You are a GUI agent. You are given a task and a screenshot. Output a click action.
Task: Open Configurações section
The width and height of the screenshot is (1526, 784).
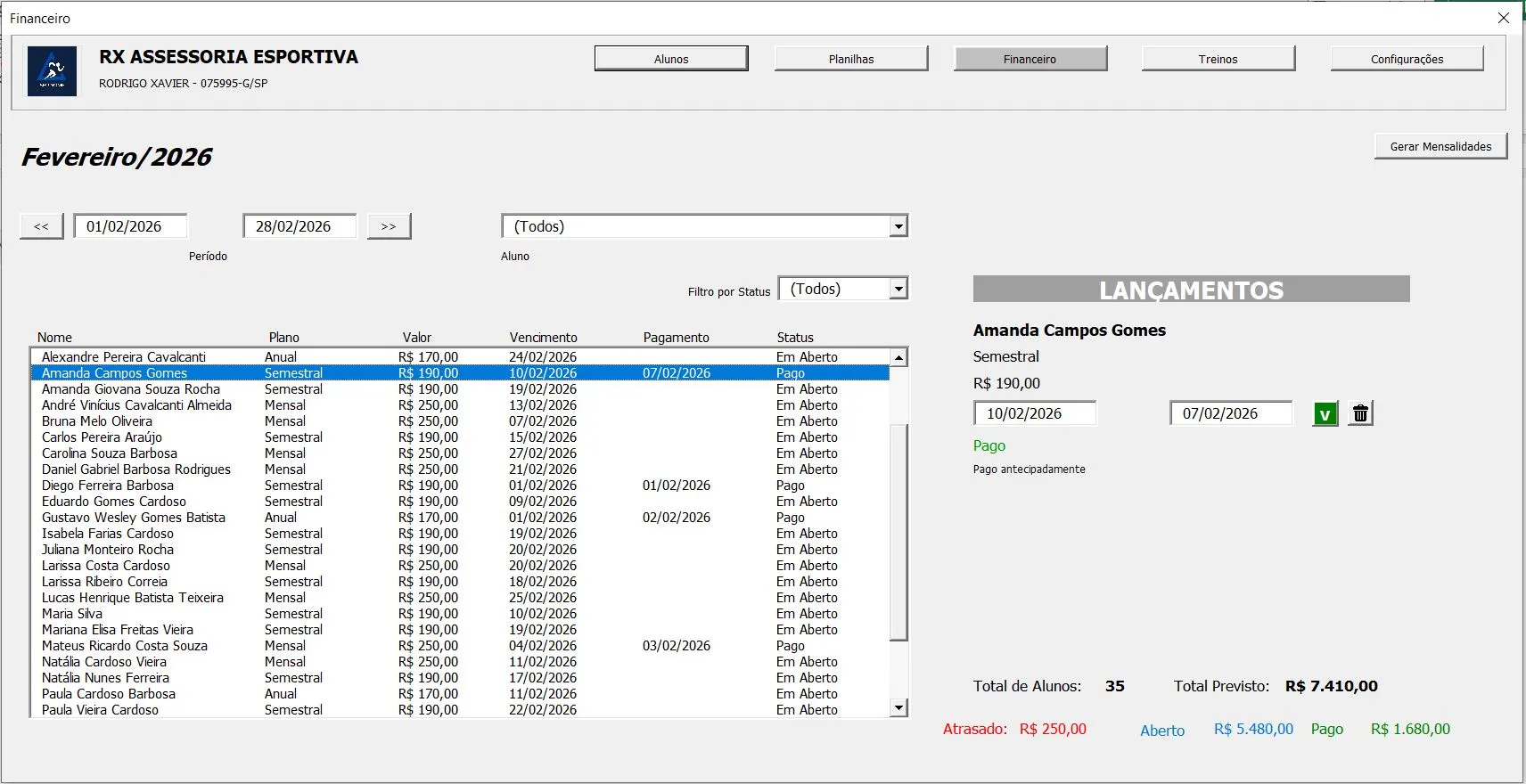tap(1407, 59)
